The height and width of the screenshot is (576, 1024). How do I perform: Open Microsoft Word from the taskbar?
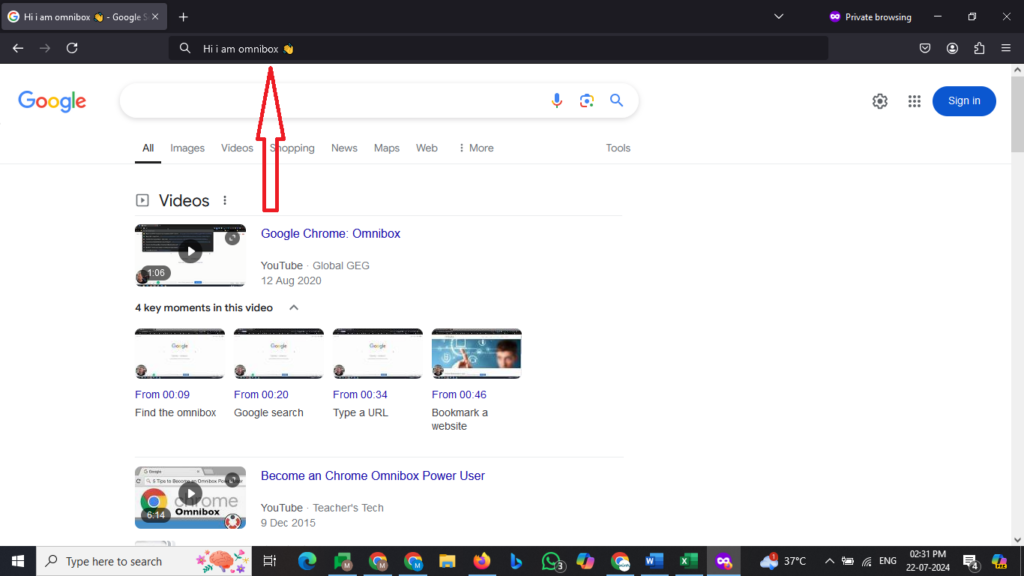pyautogui.click(x=654, y=561)
